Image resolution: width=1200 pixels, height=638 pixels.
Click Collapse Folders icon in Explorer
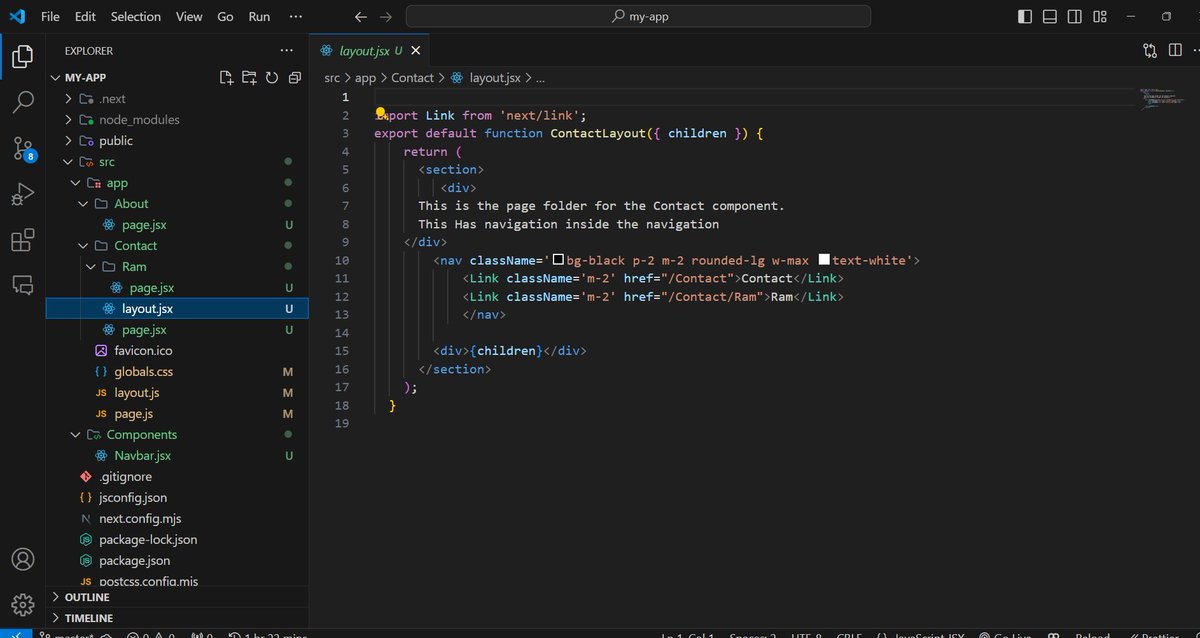pyautogui.click(x=294, y=77)
